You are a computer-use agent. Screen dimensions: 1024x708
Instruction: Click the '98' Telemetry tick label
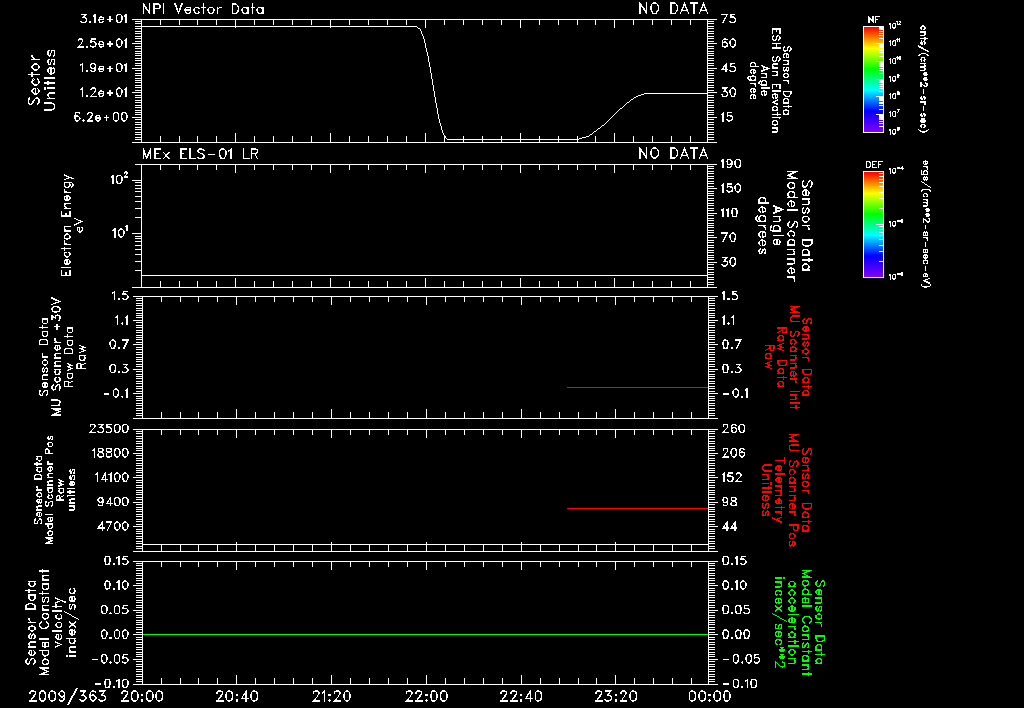pyautogui.click(x=729, y=502)
